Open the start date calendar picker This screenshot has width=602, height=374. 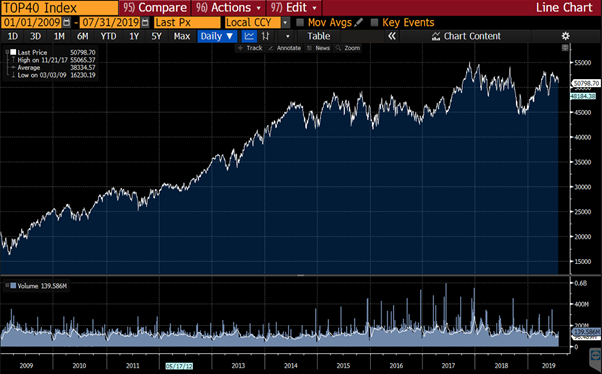pos(66,23)
